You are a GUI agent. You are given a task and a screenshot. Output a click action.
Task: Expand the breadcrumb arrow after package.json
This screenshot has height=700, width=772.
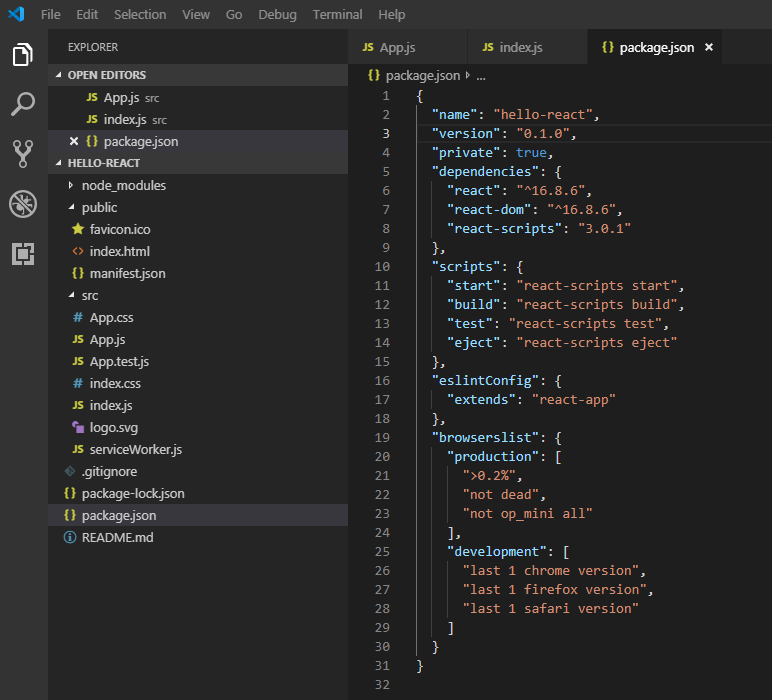tap(468, 75)
